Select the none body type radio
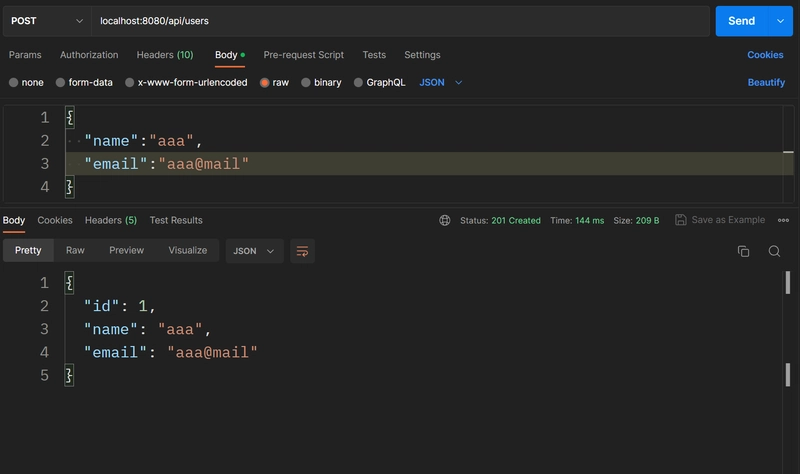This screenshot has height=474, width=800. pyautogui.click(x=14, y=83)
